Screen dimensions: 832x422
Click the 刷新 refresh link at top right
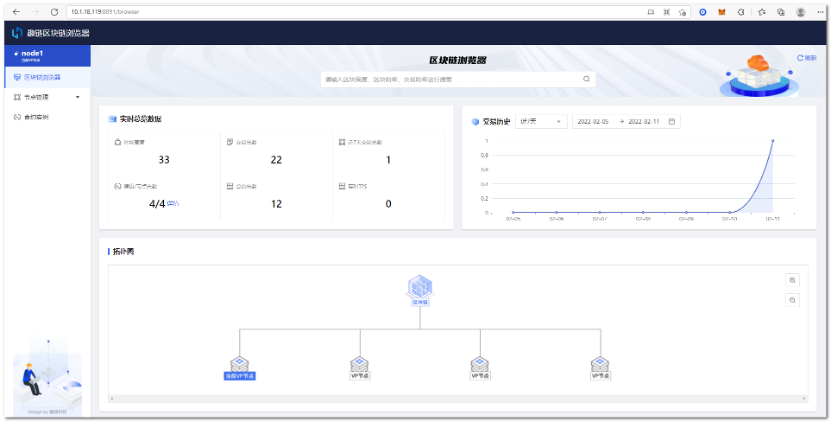point(807,58)
